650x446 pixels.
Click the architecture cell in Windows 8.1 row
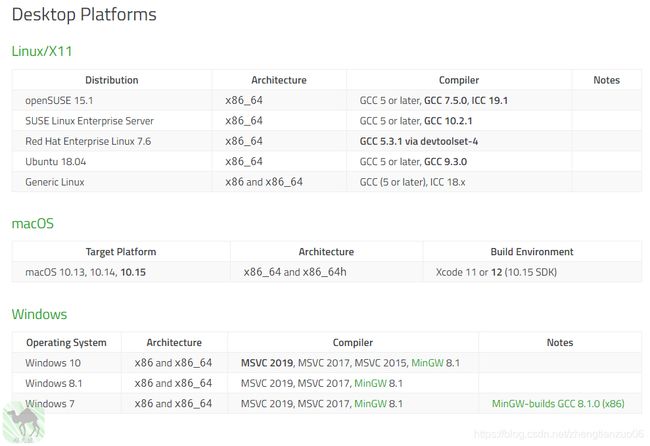[x=173, y=383]
